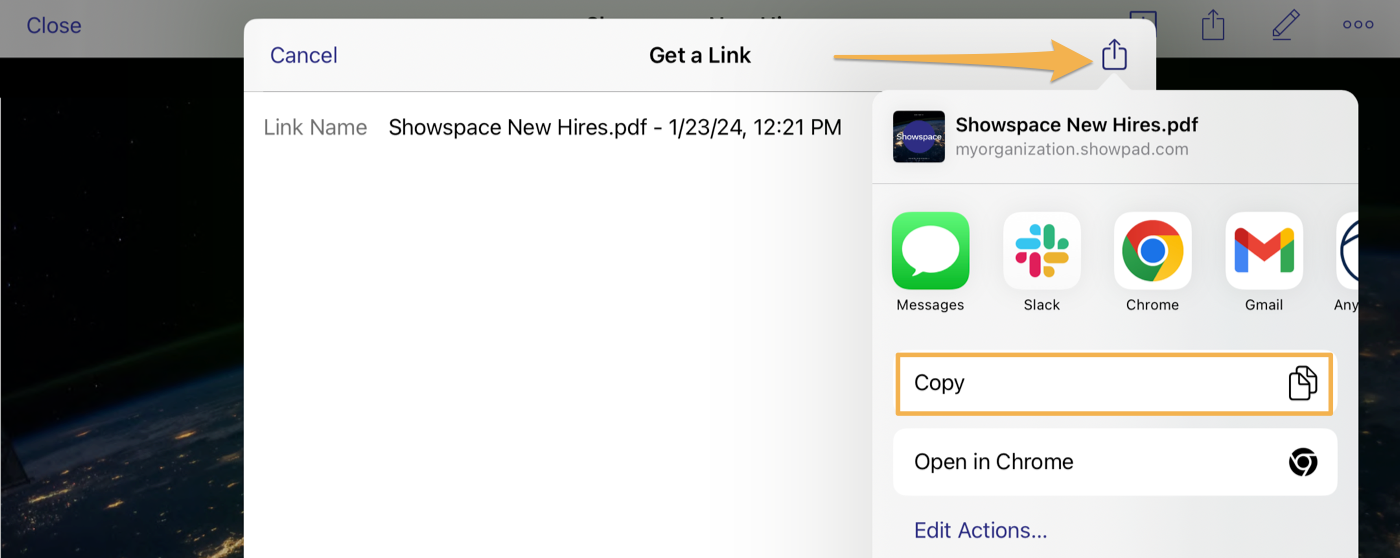Share the link through Gmail

coord(1264,250)
